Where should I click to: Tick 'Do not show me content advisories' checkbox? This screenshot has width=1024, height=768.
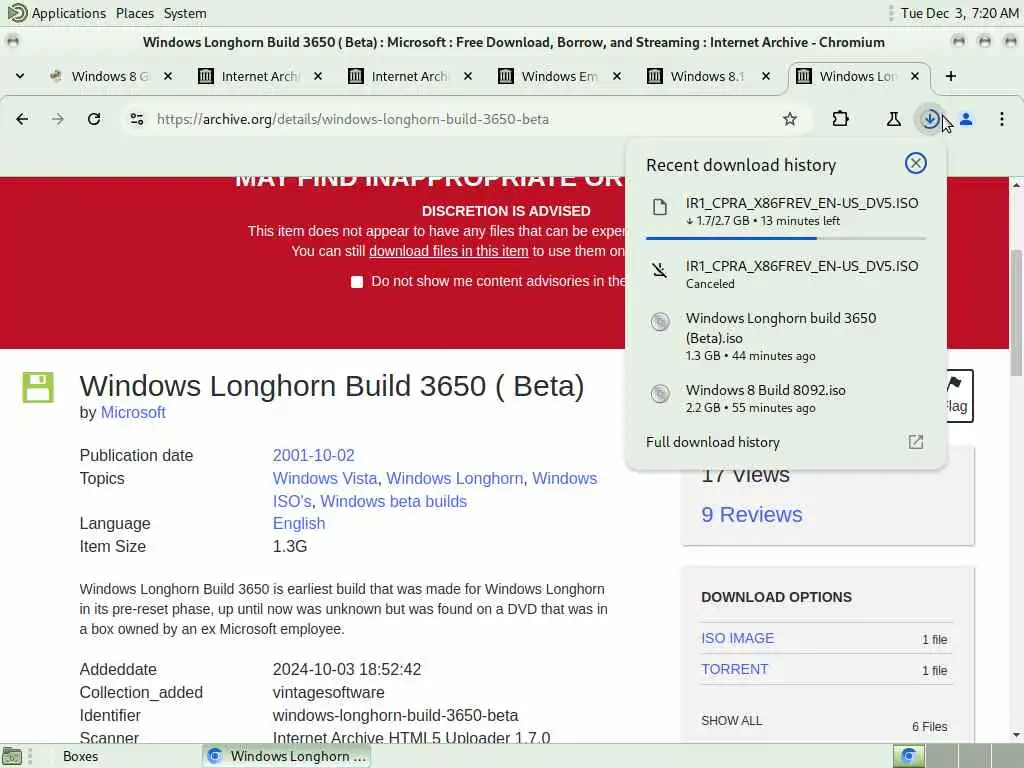click(357, 281)
